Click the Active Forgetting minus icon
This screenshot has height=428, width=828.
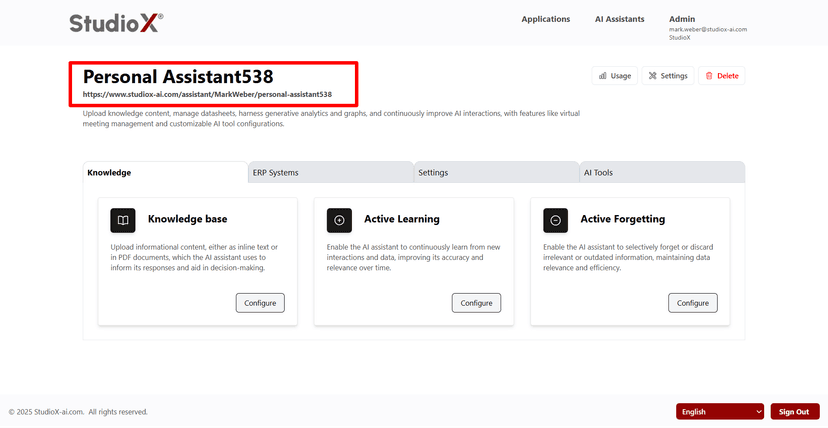coord(555,220)
